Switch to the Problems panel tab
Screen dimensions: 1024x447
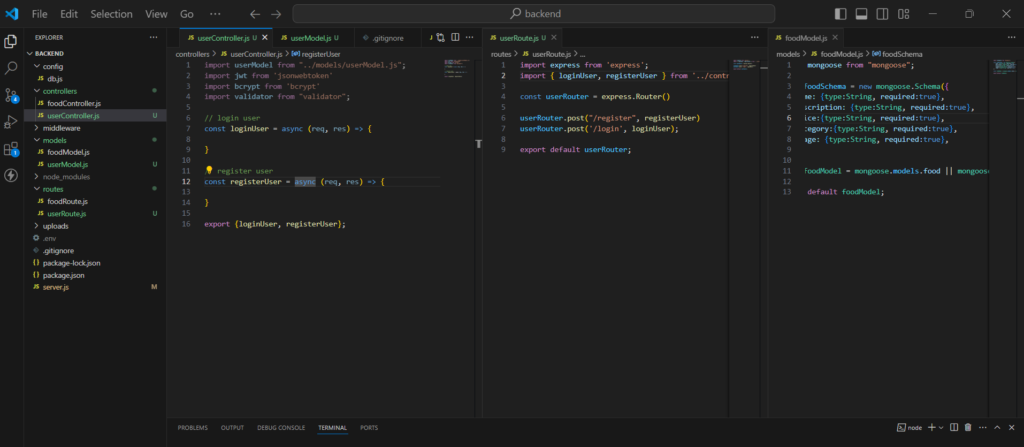(x=192, y=427)
